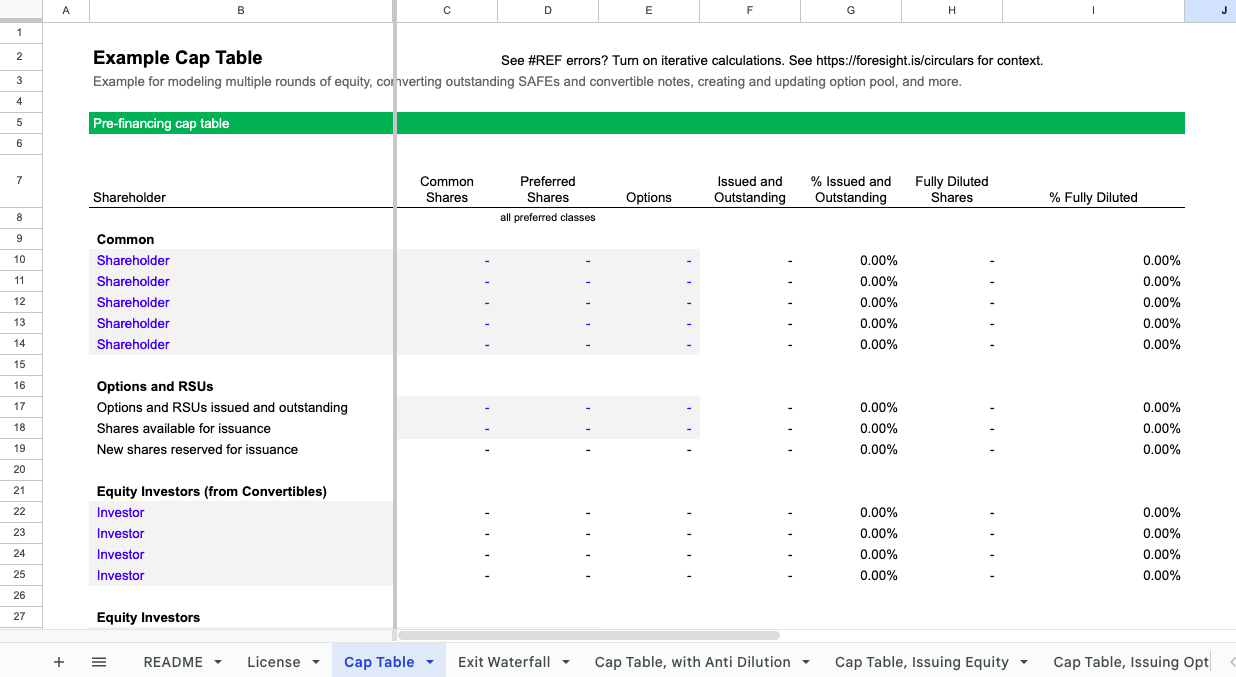This screenshot has height=677, width=1236.
Task: Click Options and RSUs issued and outstanding
Action: tap(222, 408)
